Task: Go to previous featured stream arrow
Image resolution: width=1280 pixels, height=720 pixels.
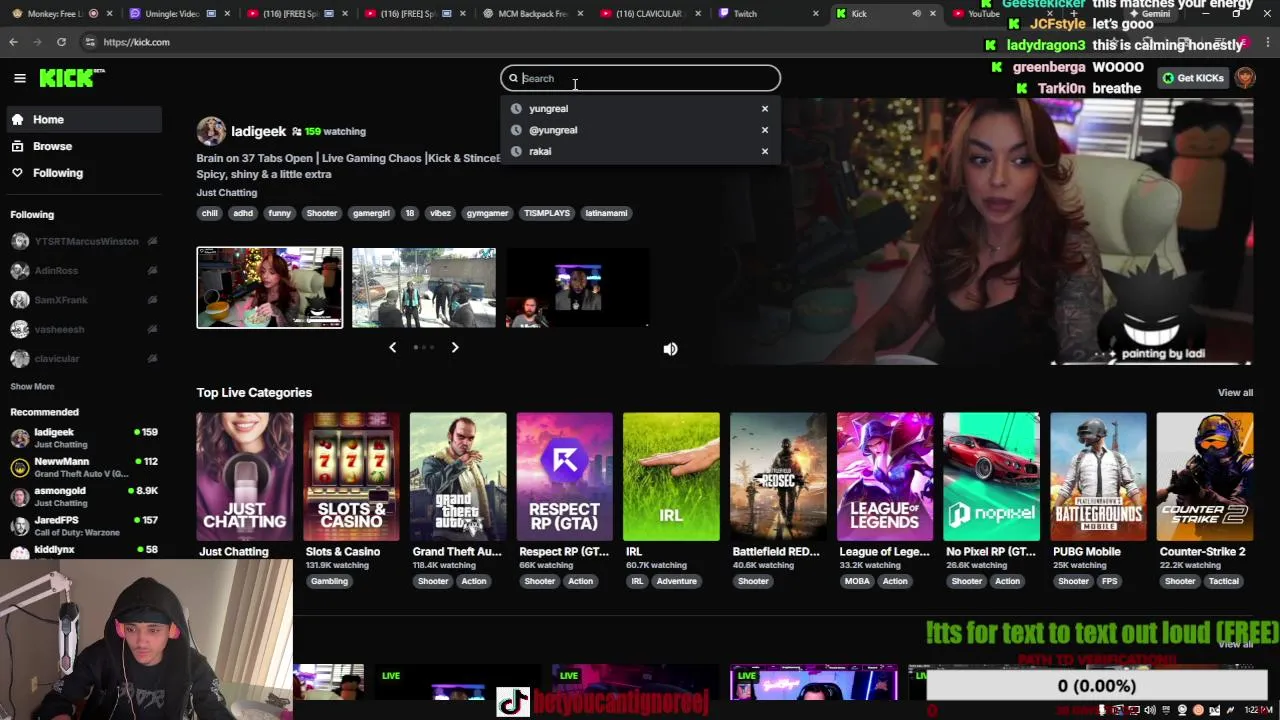Action: [x=392, y=347]
